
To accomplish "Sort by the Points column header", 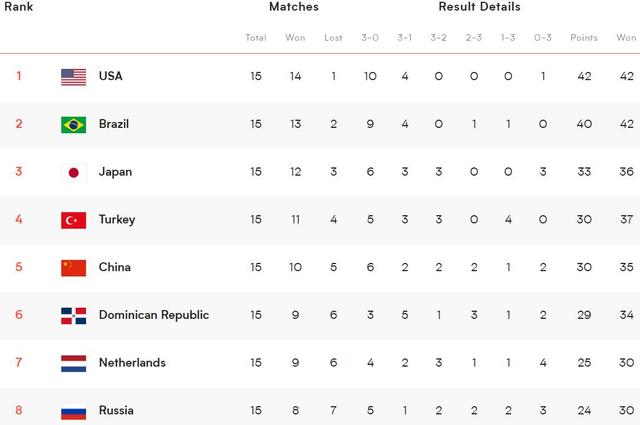I will [583, 38].
